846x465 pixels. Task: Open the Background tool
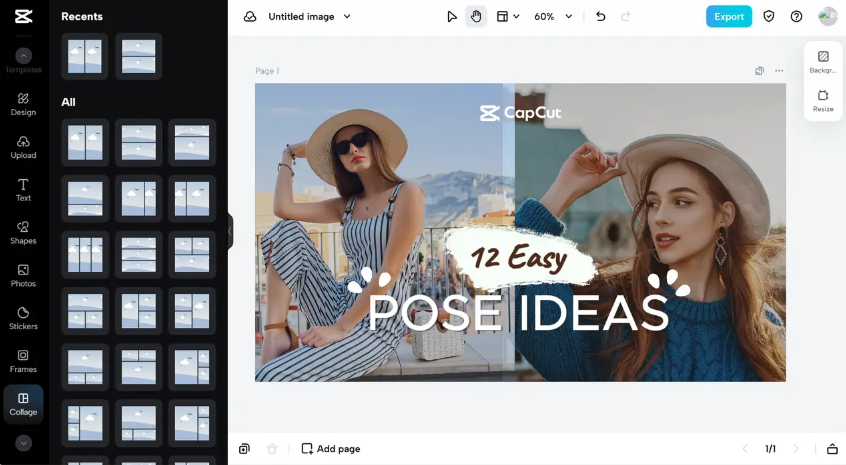click(823, 61)
